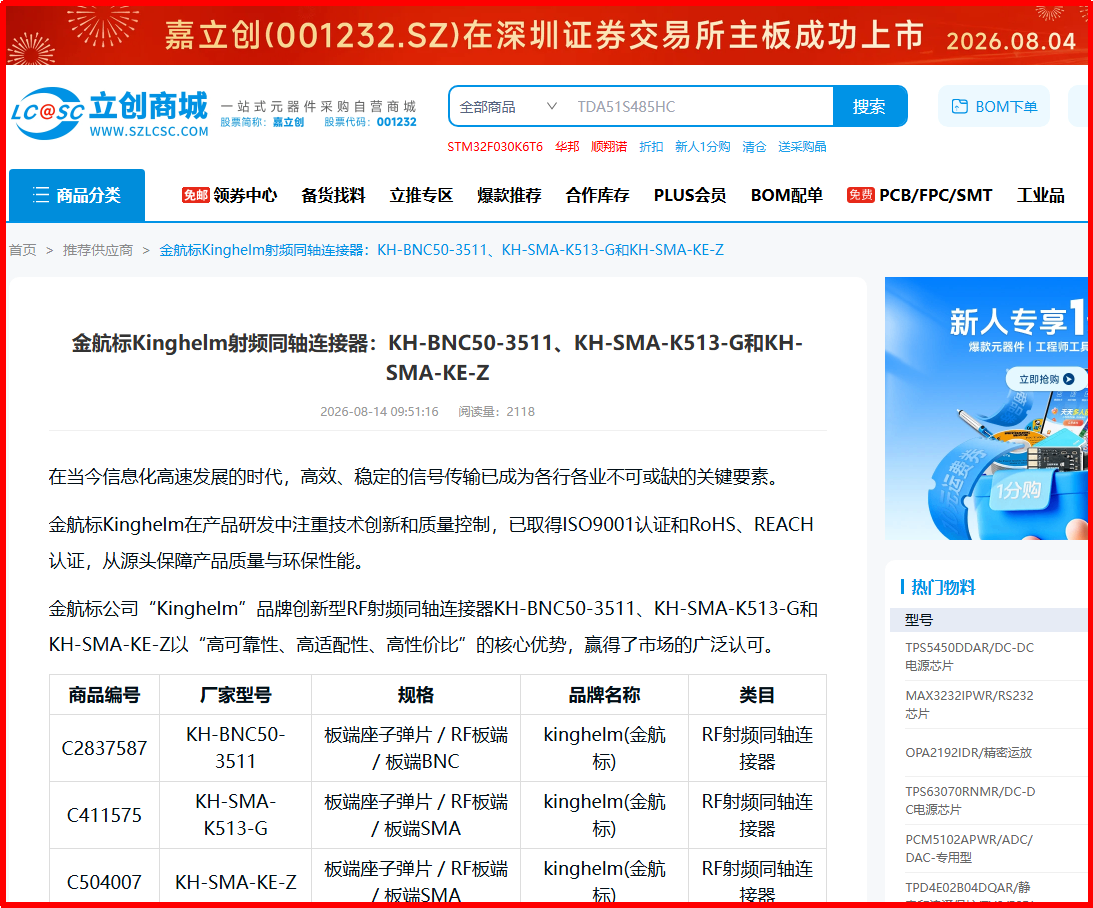
Task: Open the PLUS会员 nav item
Action: tap(689, 195)
